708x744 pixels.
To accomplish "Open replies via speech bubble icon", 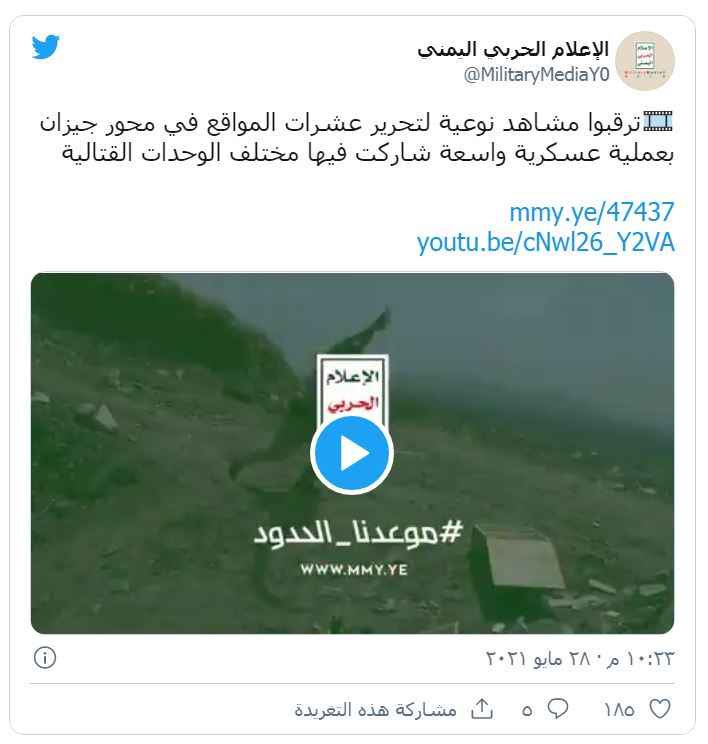I will [558, 709].
